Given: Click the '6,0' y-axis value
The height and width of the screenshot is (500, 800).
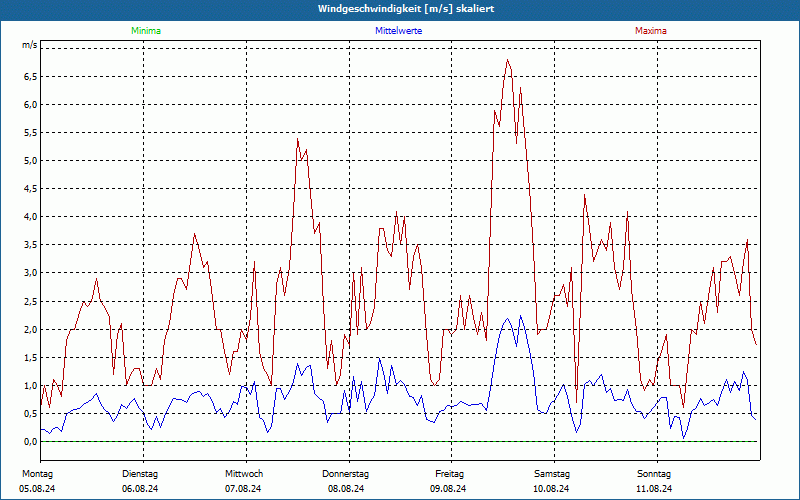Looking at the screenshot, I should tap(31, 105).
